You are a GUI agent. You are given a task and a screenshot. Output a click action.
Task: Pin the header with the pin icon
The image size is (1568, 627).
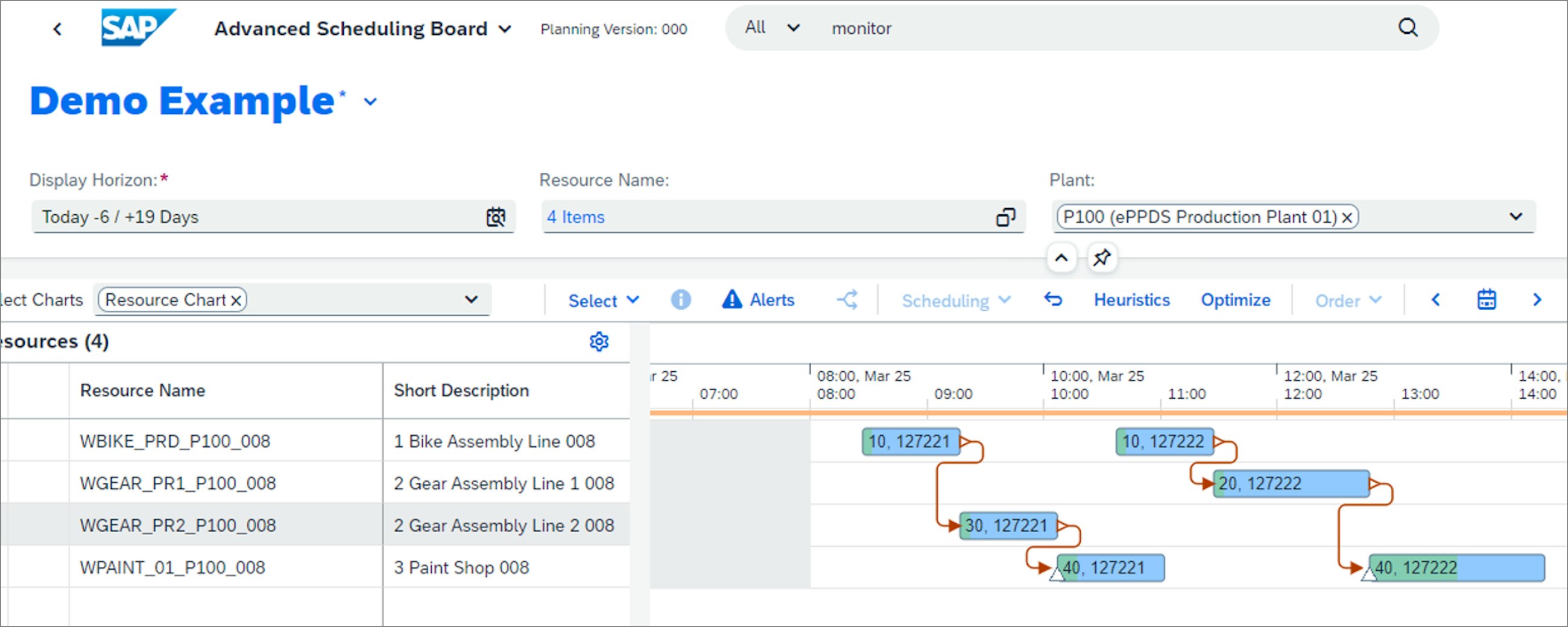pos(1102,258)
